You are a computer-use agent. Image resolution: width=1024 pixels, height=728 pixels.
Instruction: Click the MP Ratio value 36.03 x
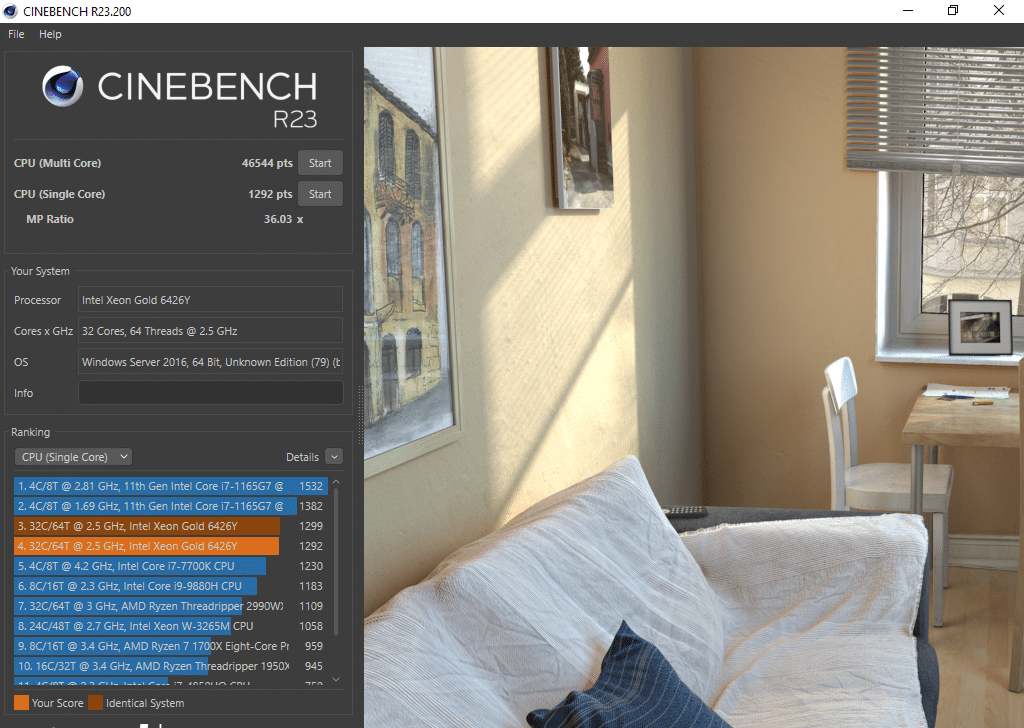pos(283,219)
